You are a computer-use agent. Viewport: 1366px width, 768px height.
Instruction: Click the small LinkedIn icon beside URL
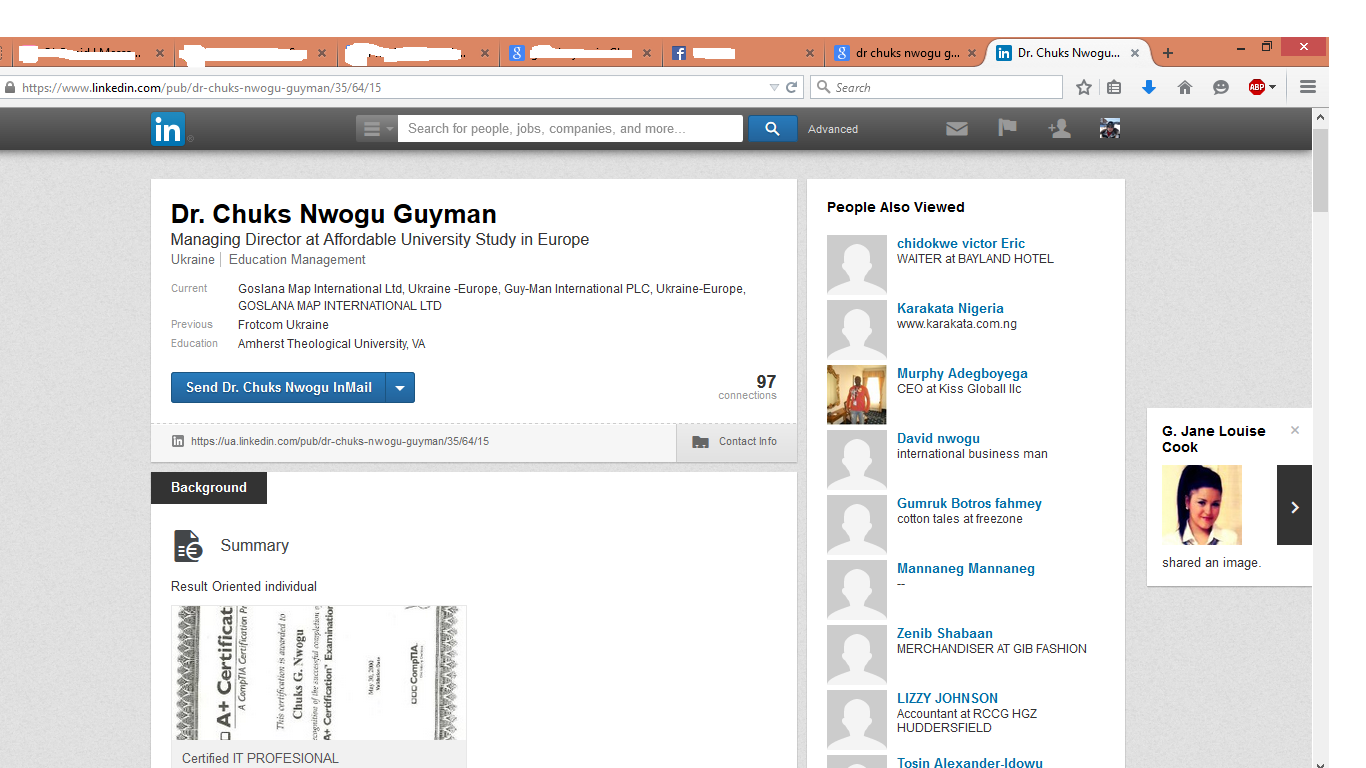coord(178,441)
